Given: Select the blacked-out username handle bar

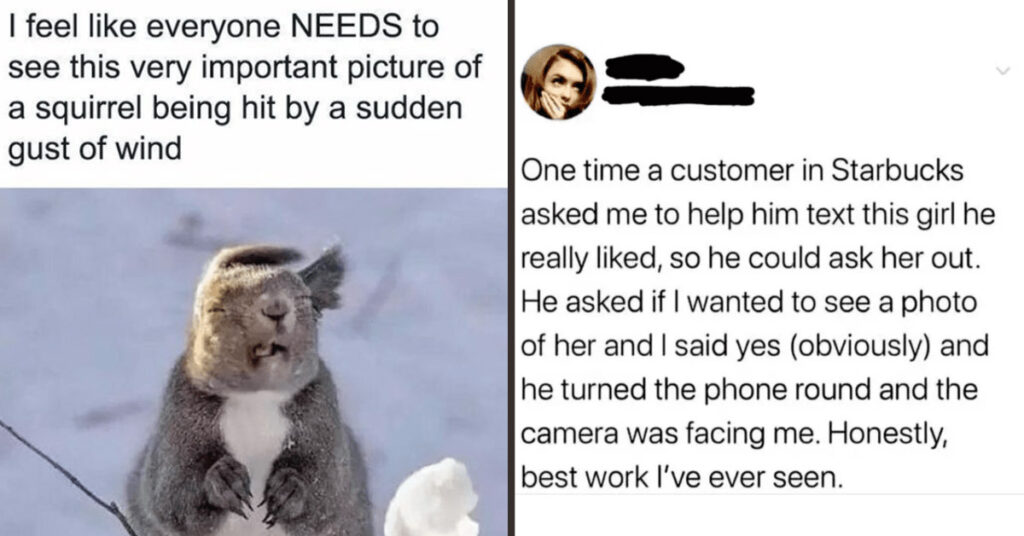Looking at the screenshot, I should click(x=678, y=97).
